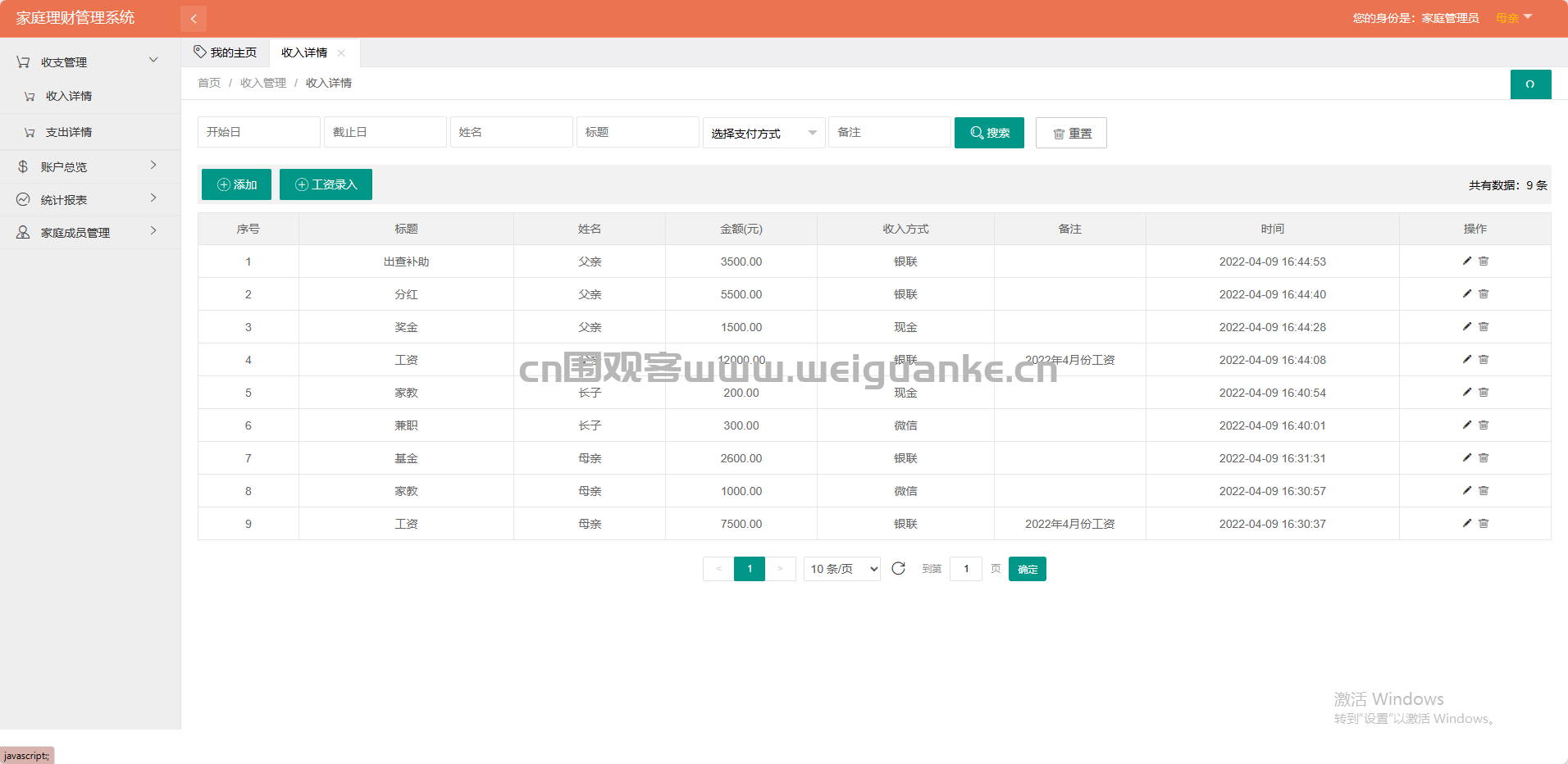Click the 家庭理财管理系统 title
This screenshot has width=1568, height=764.
point(75,18)
